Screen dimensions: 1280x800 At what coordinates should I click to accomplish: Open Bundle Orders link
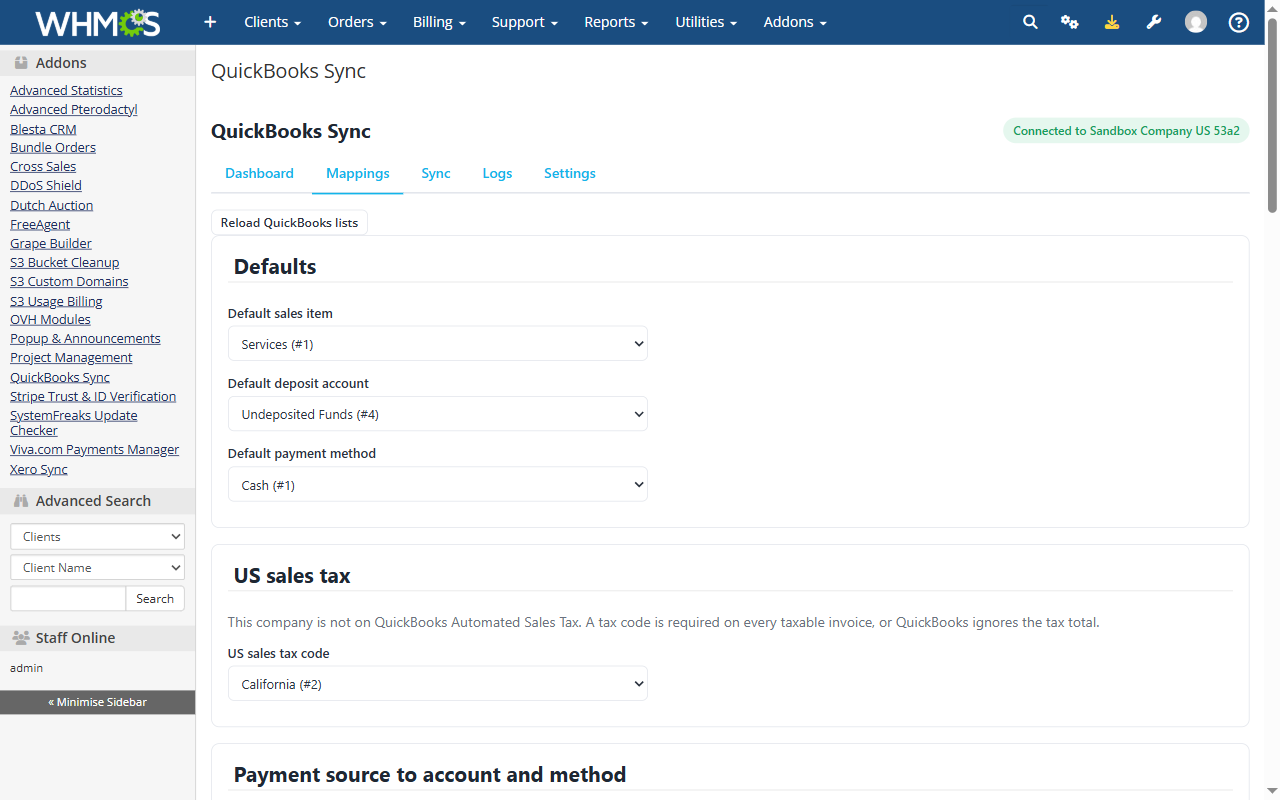[53, 147]
